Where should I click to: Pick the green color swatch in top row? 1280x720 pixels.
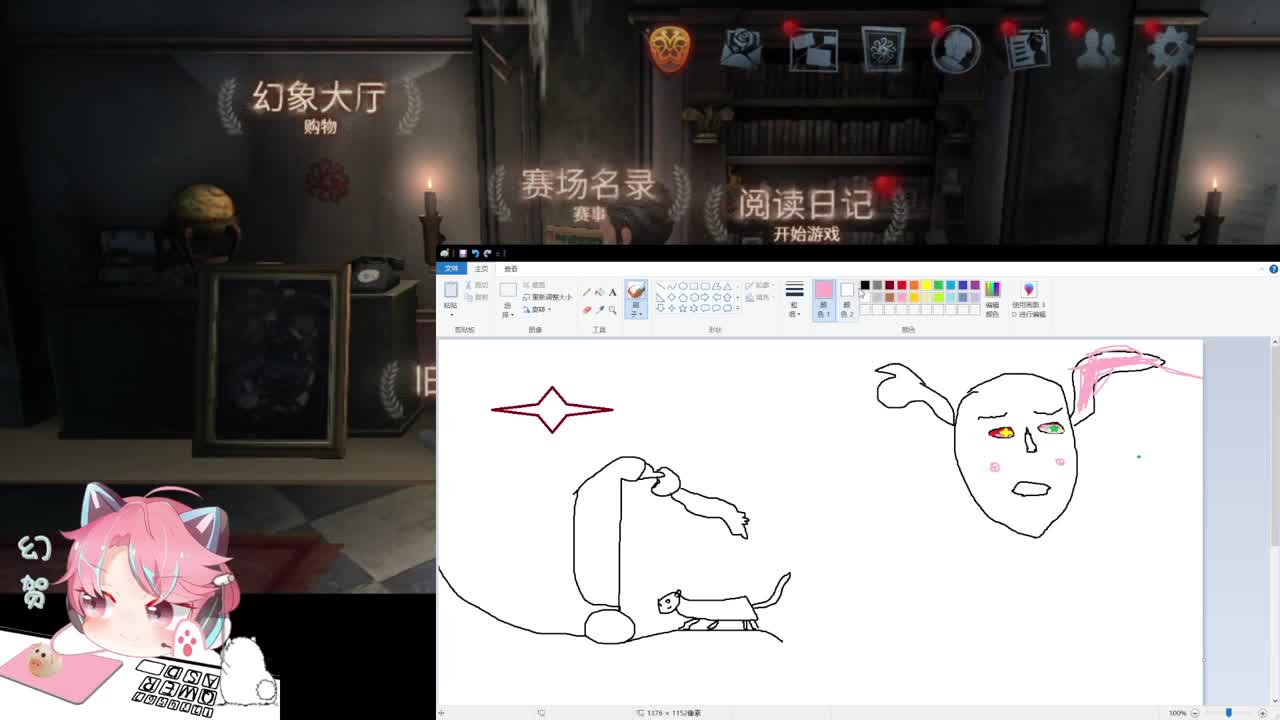coord(938,285)
